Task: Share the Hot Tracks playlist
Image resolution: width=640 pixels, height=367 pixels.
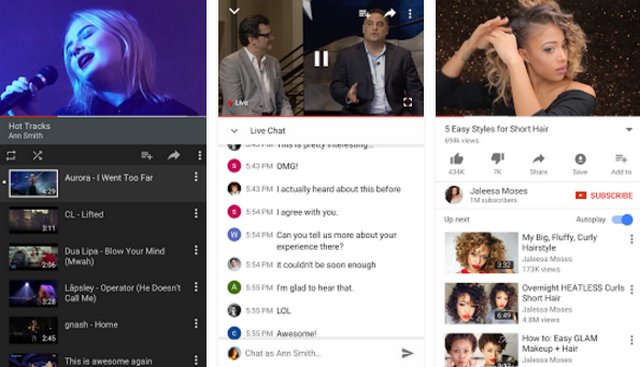Action: pyautogui.click(x=174, y=156)
